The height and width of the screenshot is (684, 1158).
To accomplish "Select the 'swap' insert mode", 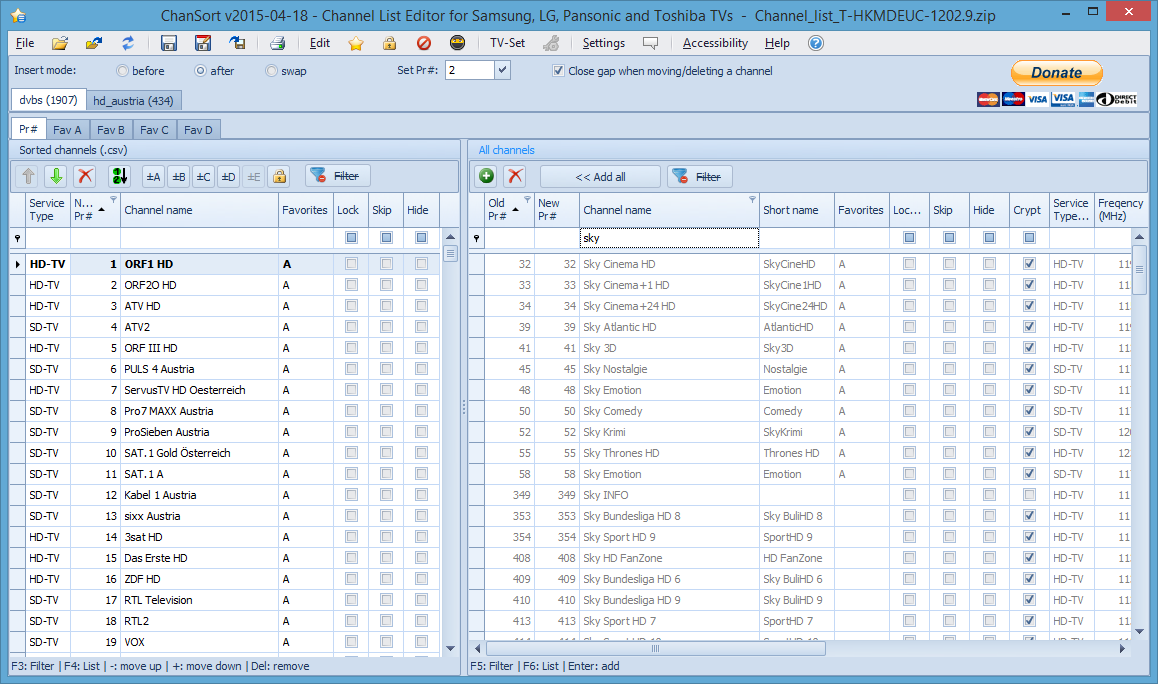I will tap(272, 71).
